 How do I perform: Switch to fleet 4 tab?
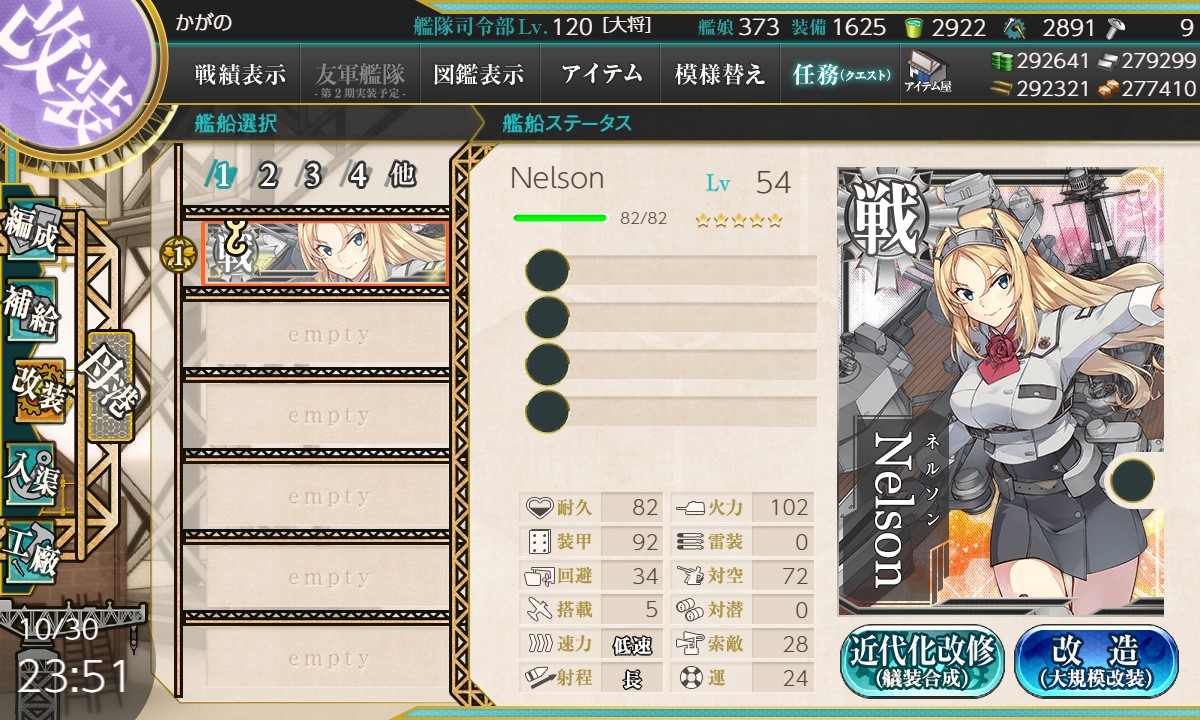(x=356, y=176)
